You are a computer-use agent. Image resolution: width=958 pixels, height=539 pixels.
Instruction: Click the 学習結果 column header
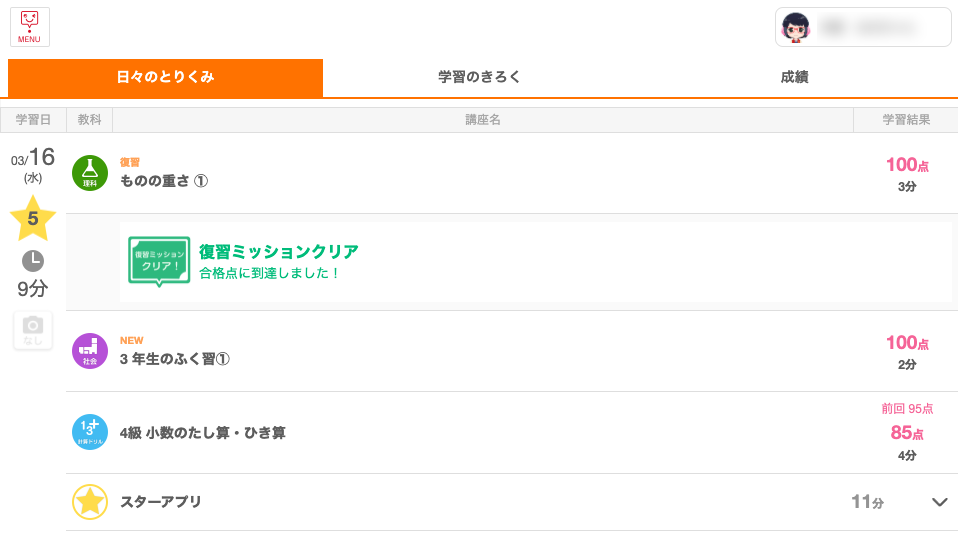point(906,120)
